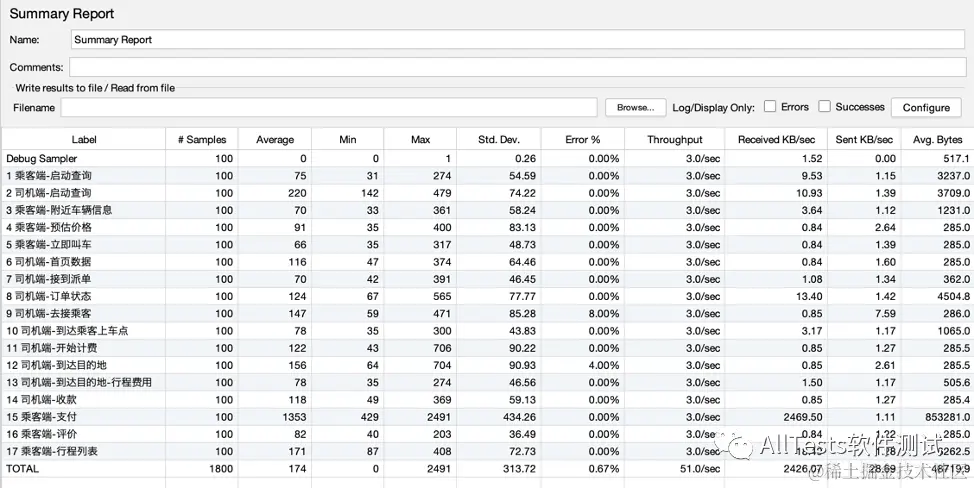Click the Avg. Bytes column header
The image size is (974, 488).
point(937,140)
